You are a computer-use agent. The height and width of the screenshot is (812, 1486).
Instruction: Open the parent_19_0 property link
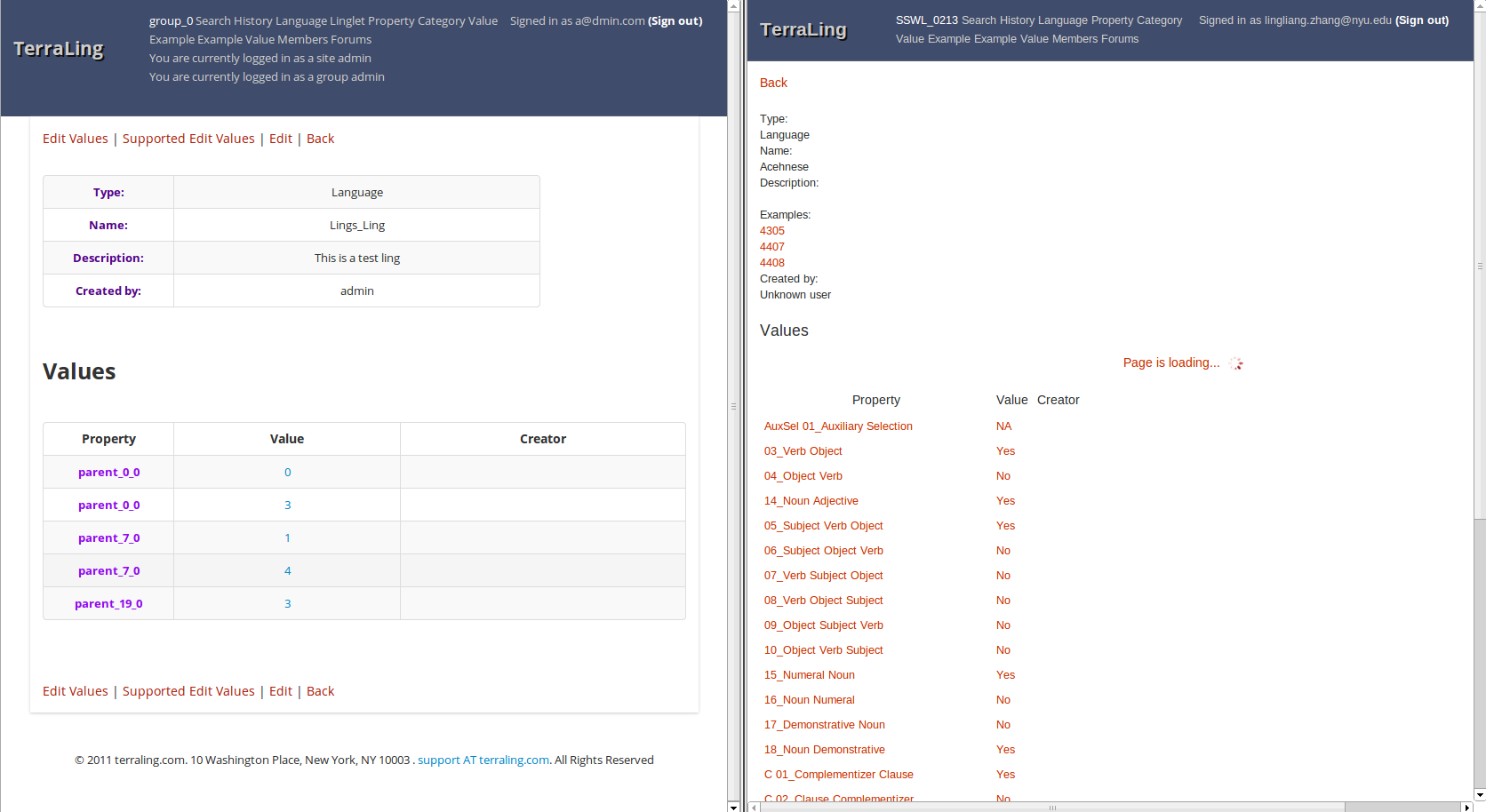[x=108, y=603]
